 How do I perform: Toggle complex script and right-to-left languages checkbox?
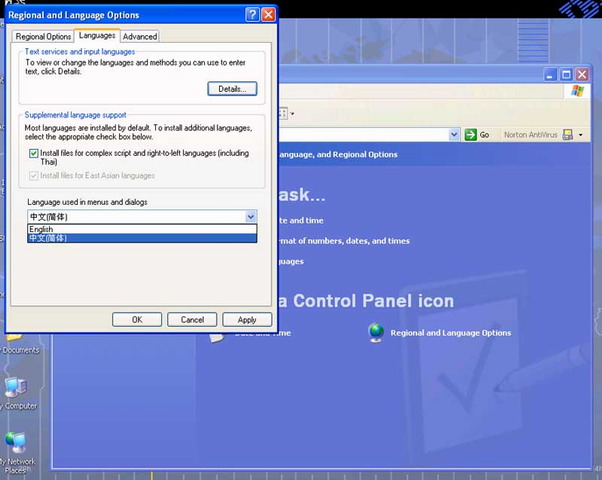pyautogui.click(x=33, y=154)
